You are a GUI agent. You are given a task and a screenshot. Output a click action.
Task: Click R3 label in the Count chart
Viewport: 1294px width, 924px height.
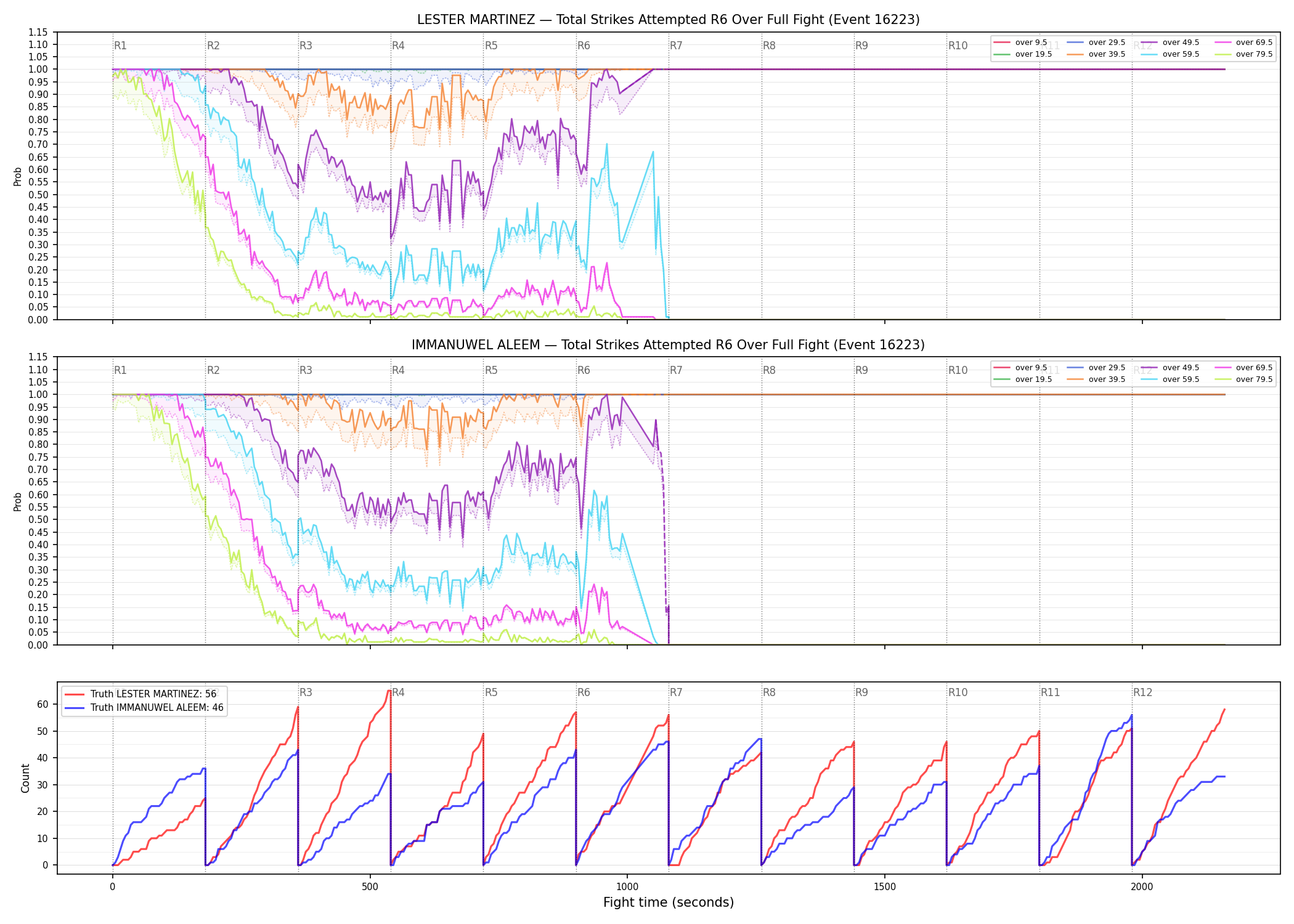(306, 692)
